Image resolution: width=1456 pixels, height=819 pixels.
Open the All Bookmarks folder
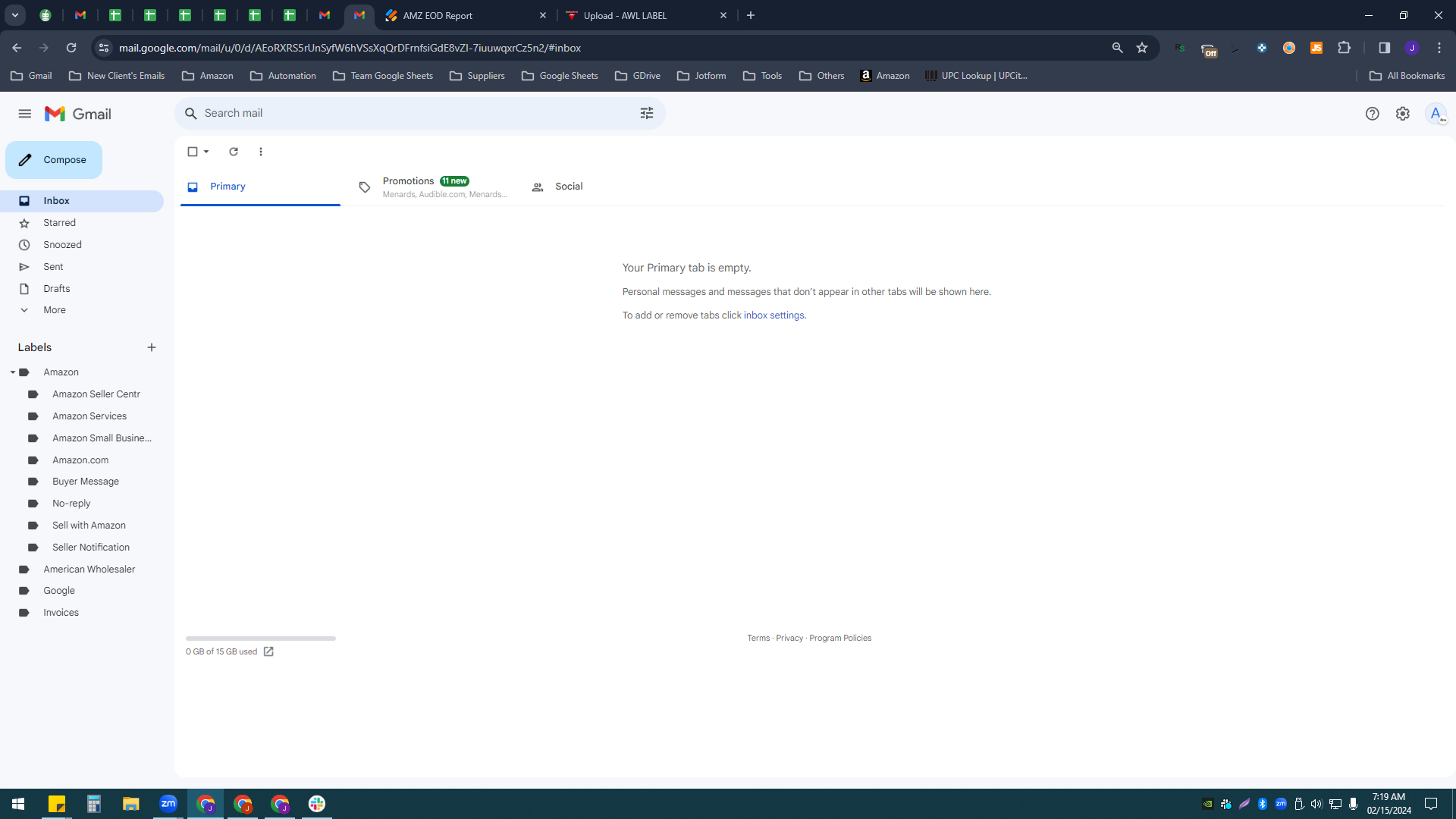(1407, 76)
